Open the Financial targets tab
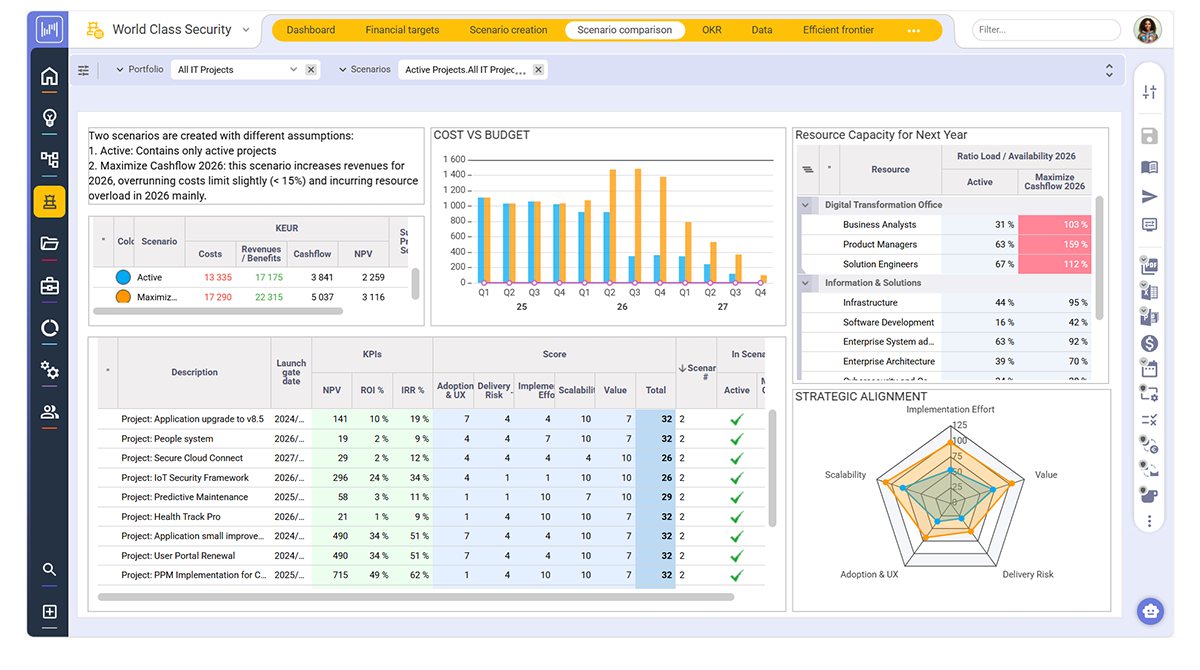Screen dimensions: 1200x670 point(402,30)
